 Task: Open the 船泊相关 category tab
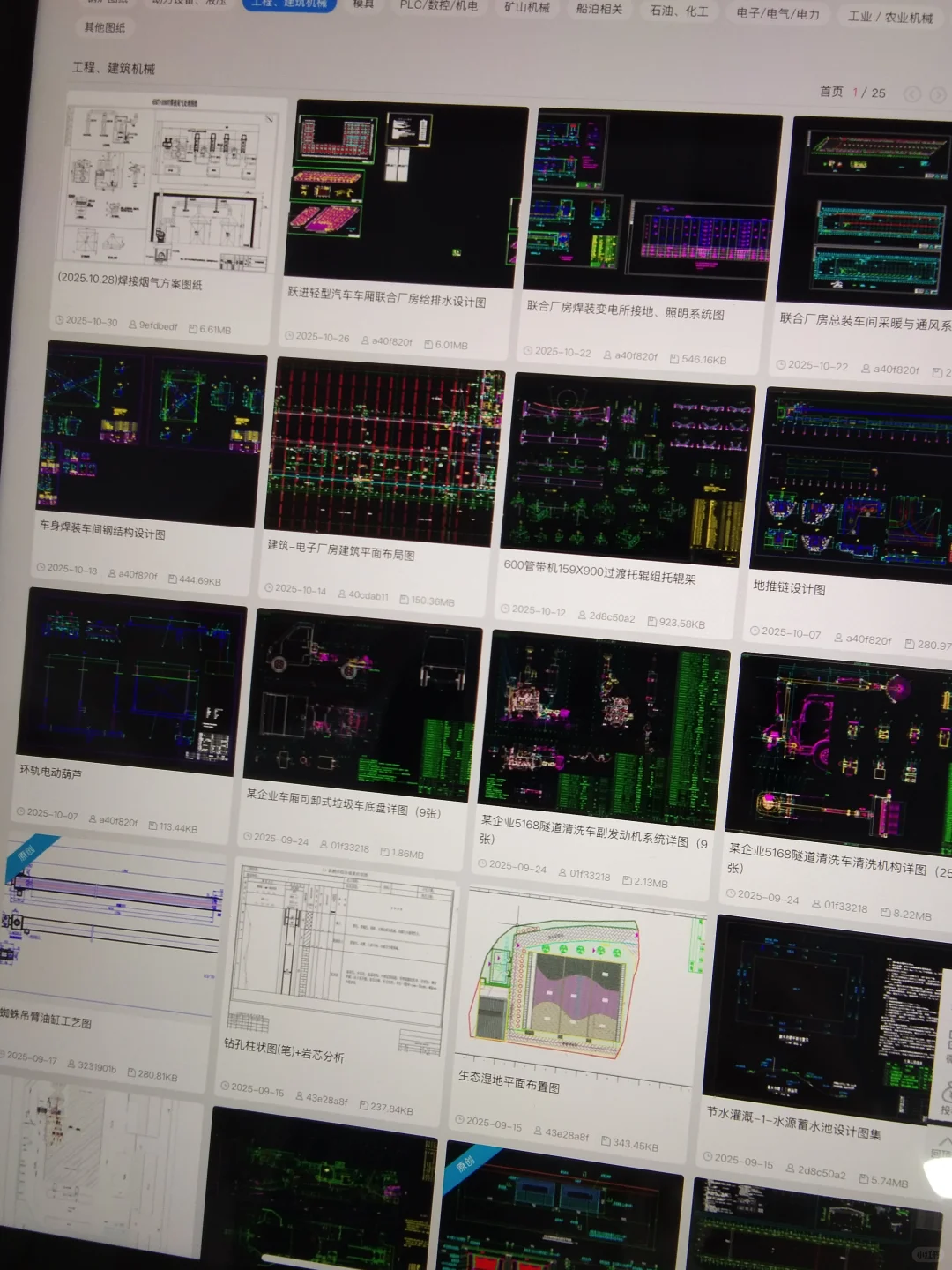click(599, 9)
